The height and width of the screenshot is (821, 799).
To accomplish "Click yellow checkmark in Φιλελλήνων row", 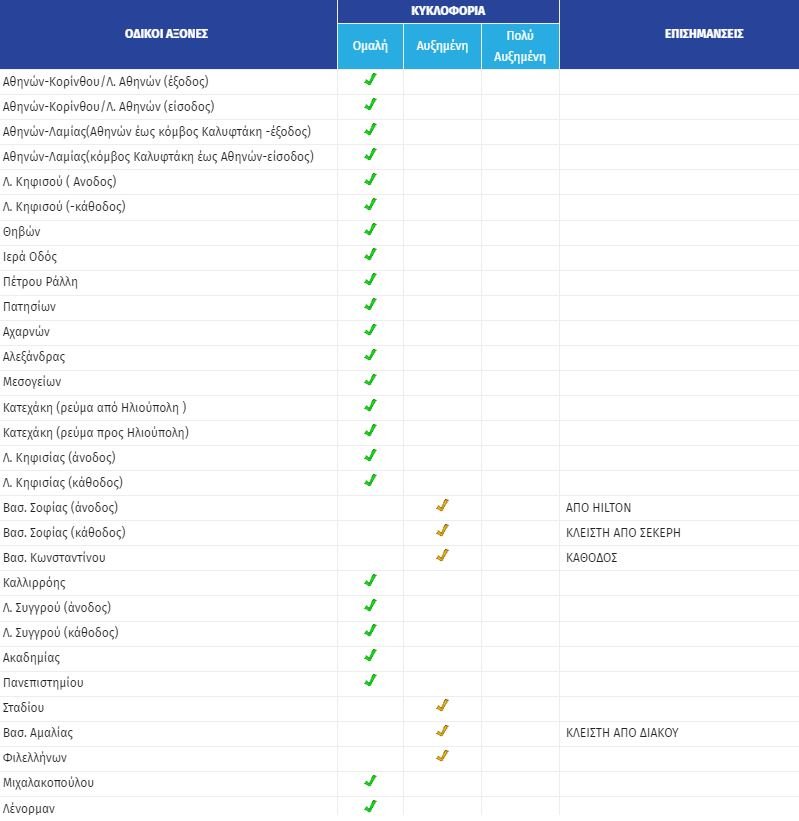I will coord(442,756).
